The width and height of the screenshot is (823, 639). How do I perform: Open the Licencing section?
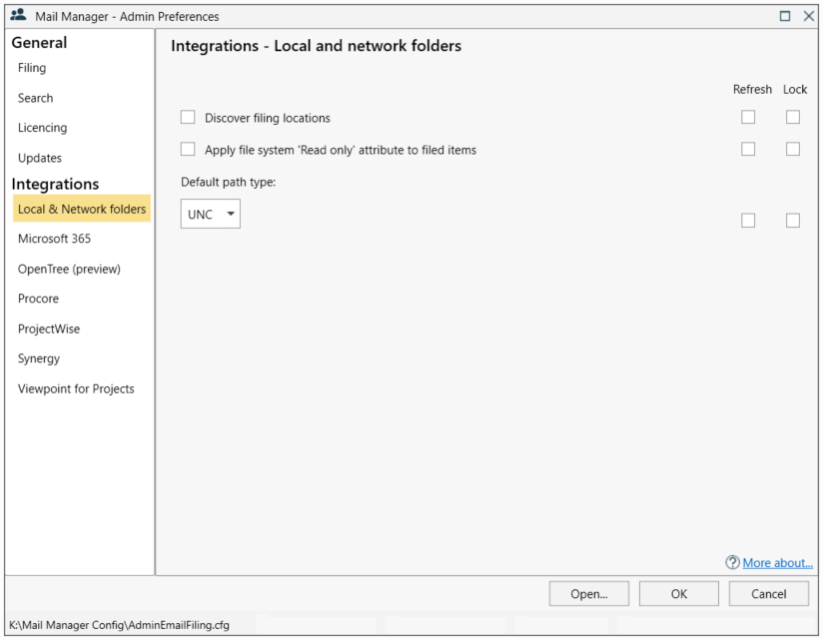pyautogui.click(x=42, y=127)
